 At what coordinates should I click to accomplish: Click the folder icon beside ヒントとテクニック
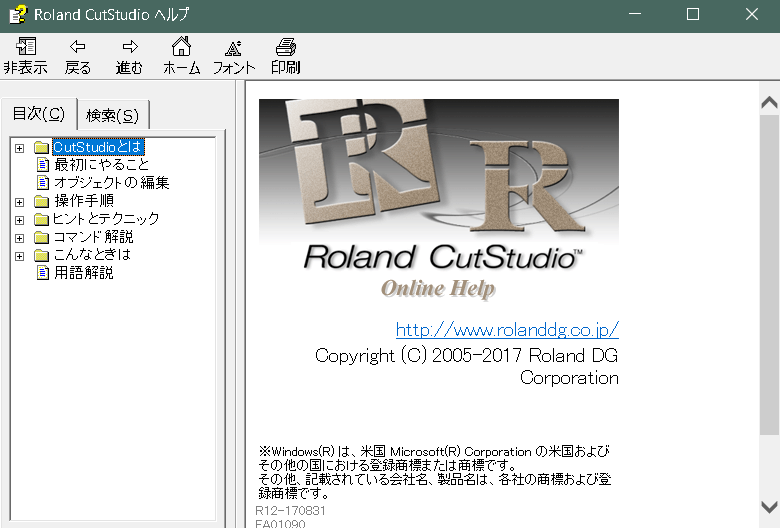click(41, 219)
